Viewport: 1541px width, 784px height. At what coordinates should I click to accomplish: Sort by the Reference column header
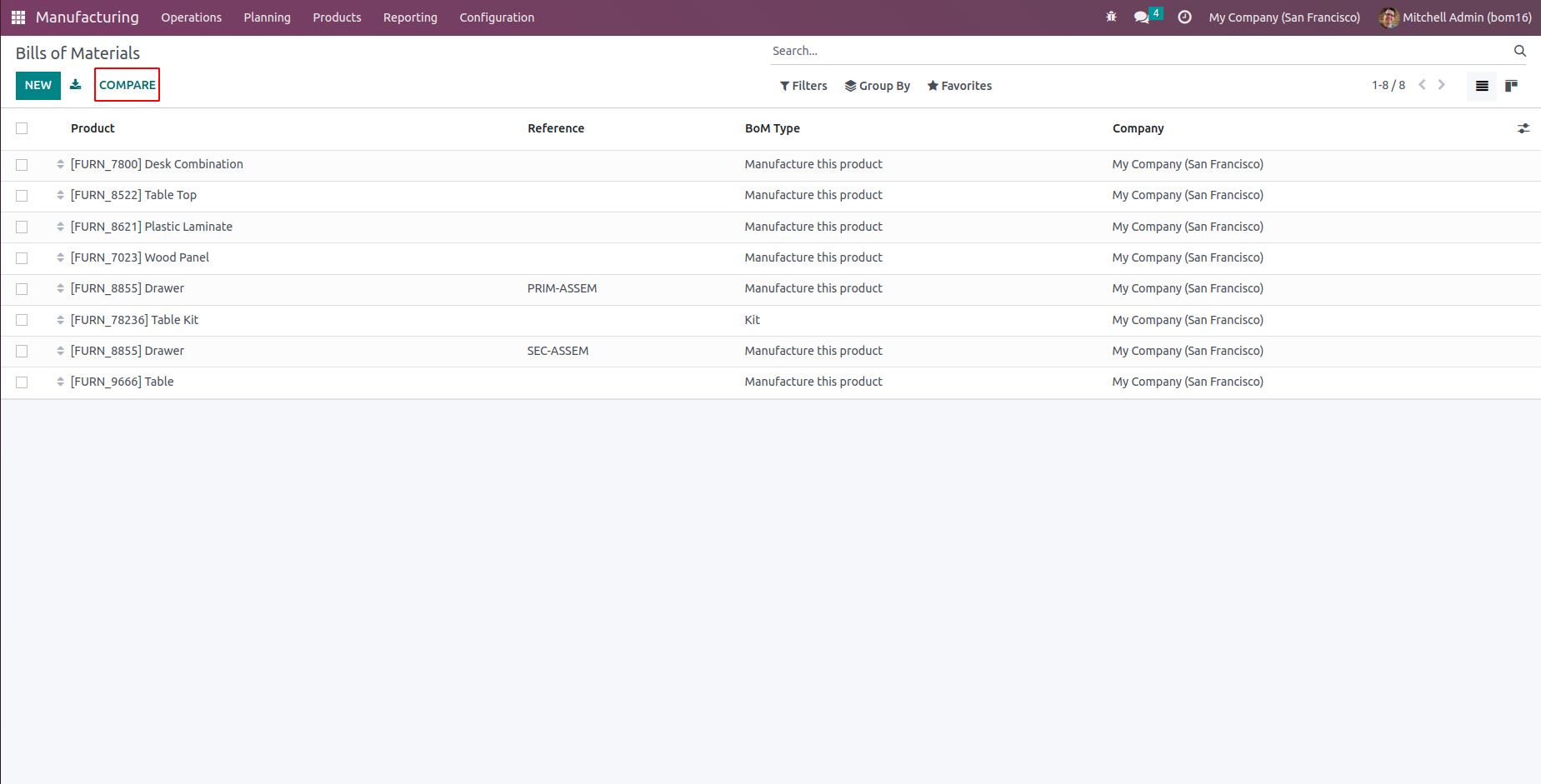[556, 128]
